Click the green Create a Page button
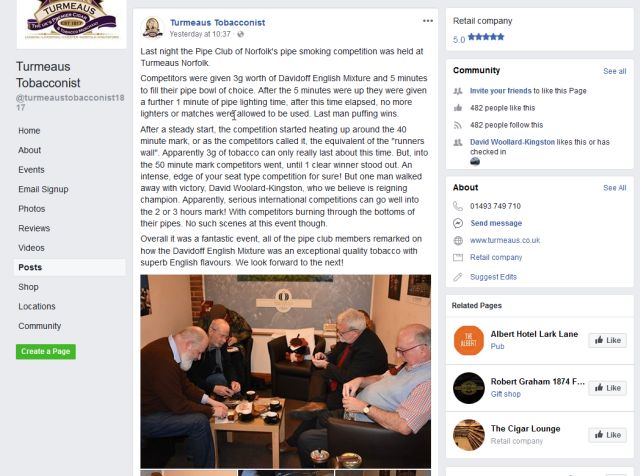640x476 pixels. click(46, 351)
